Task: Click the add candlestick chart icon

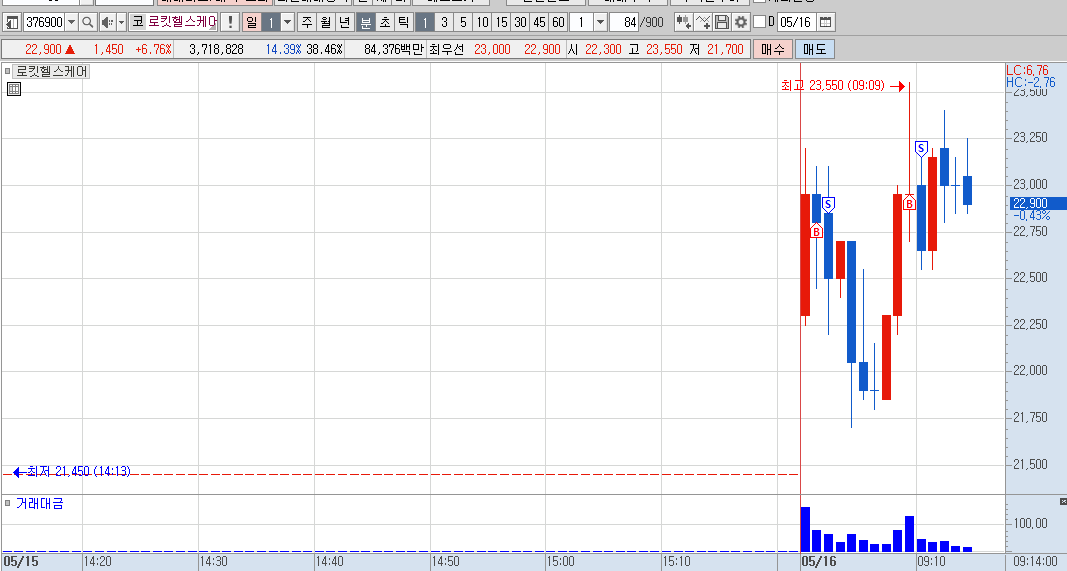Action: point(683,22)
